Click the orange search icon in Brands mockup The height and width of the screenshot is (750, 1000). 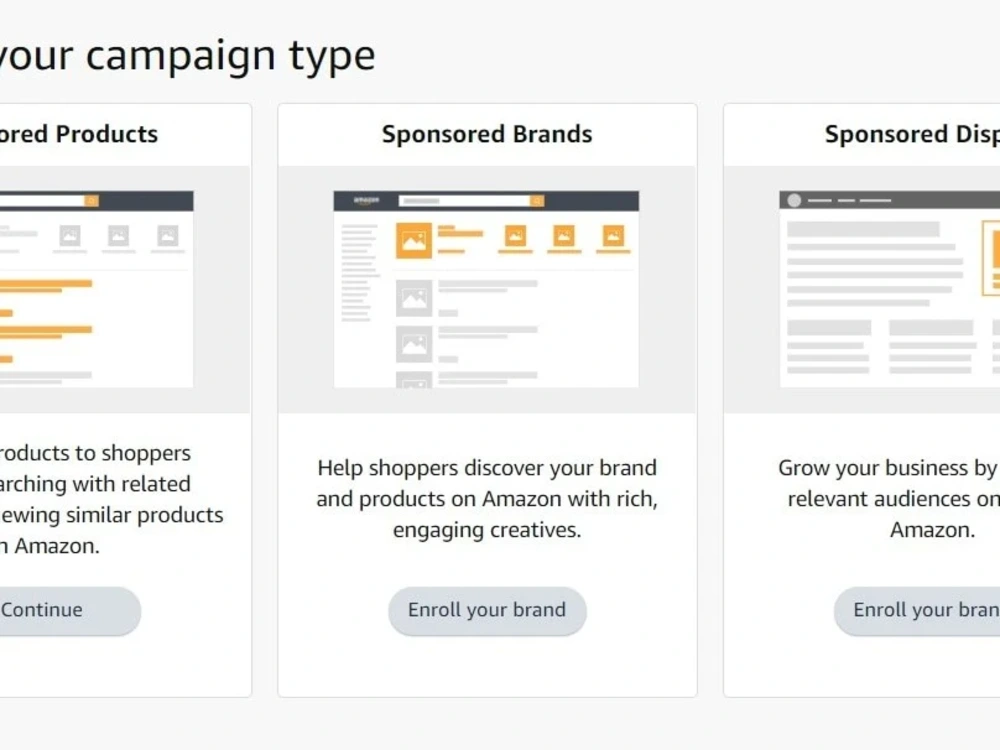pos(538,201)
